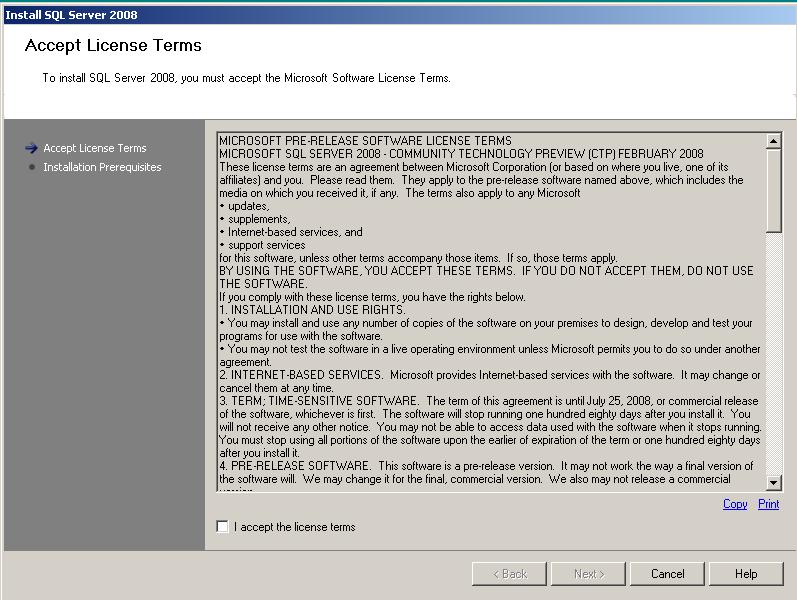
Task: Click the label I accept the license terms
Action: (x=294, y=527)
